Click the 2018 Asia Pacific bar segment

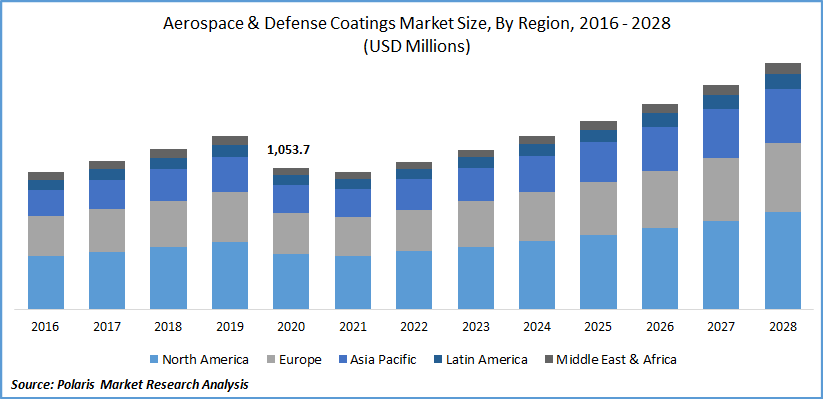(x=168, y=185)
